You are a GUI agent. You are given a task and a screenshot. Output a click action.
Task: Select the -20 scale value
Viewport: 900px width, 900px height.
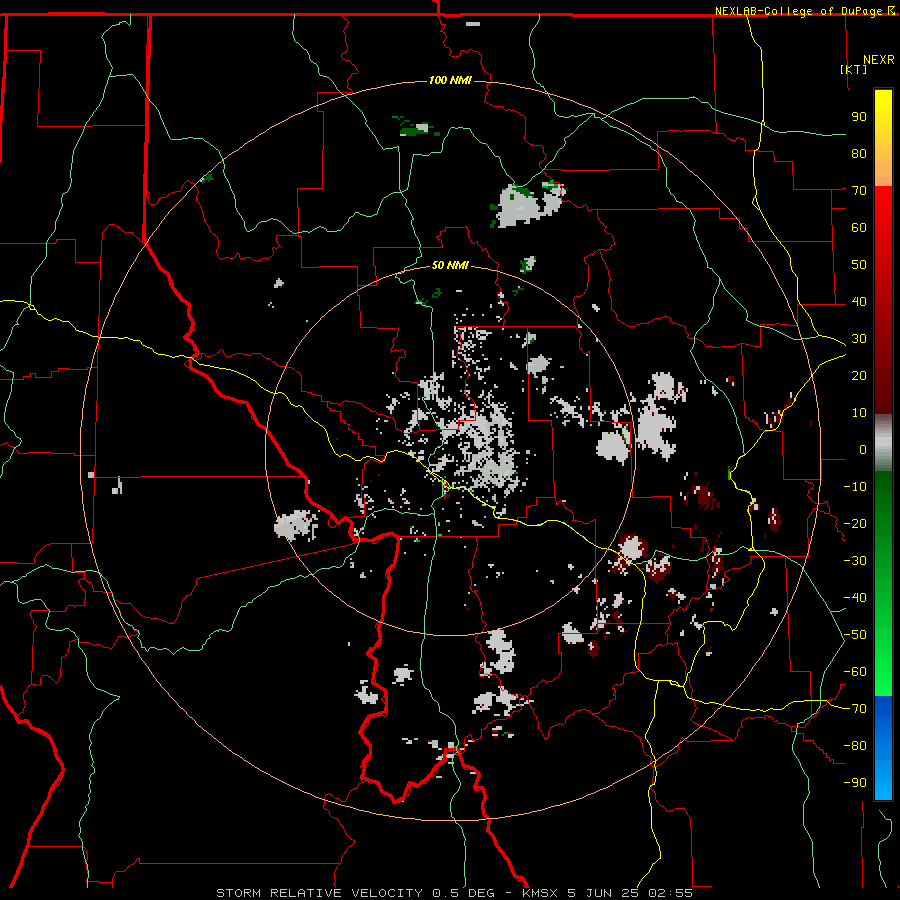[x=855, y=523]
